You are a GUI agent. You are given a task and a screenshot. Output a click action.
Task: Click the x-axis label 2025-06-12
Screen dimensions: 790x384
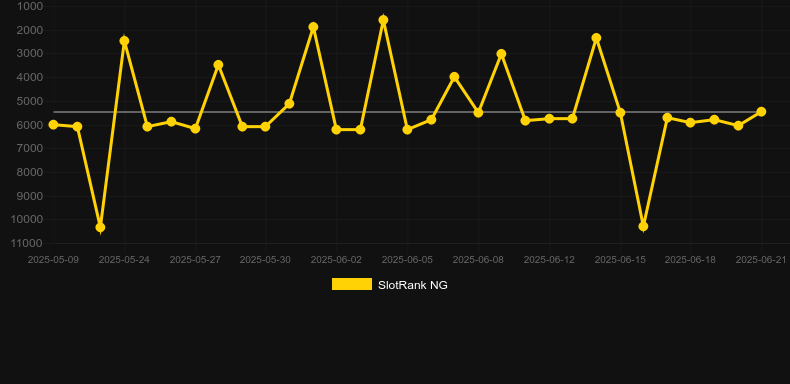click(549, 260)
